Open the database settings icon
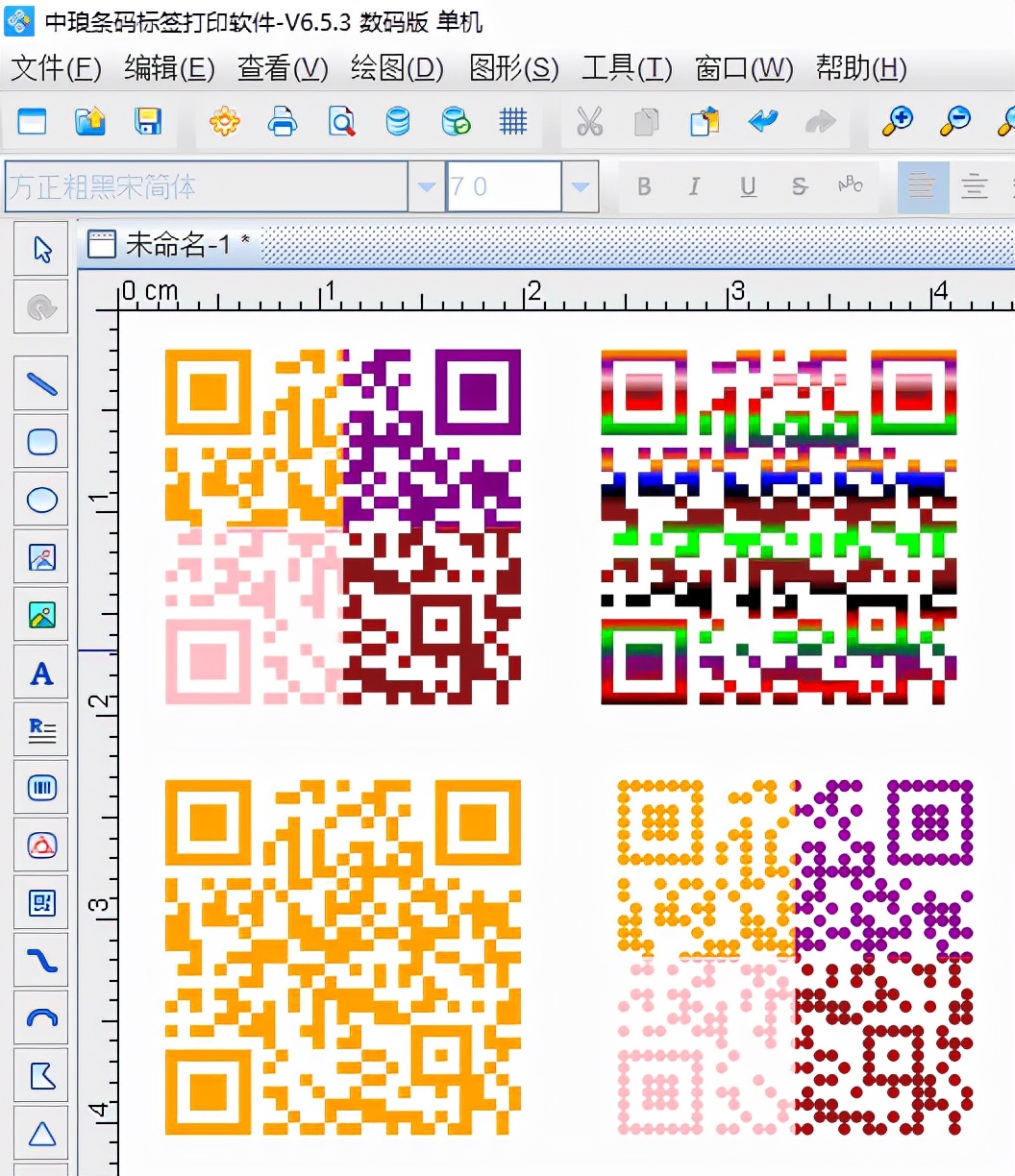 point(397,121)
